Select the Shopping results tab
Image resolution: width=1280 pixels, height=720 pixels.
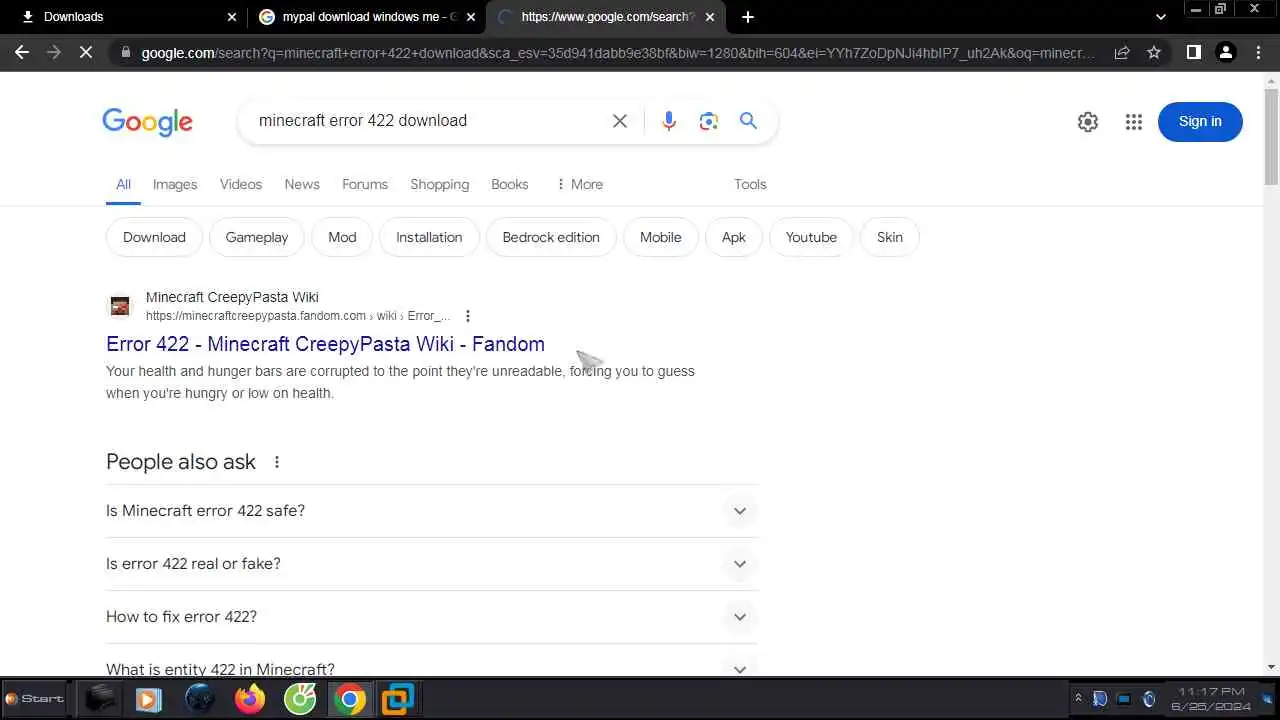click(x=440, y=184)
